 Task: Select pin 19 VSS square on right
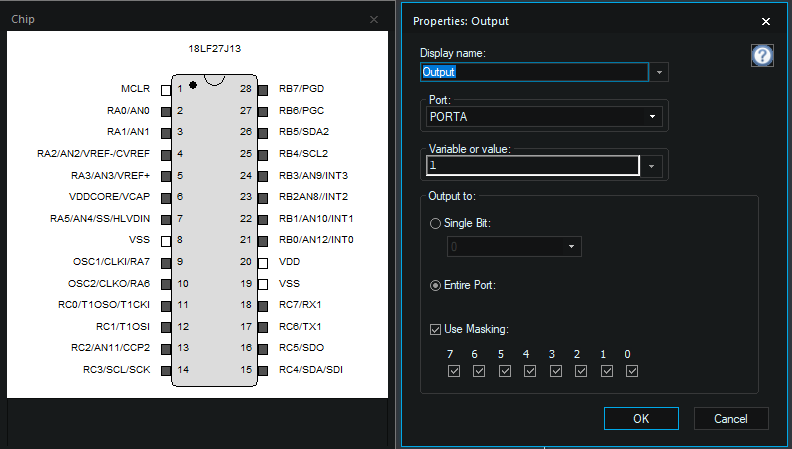263,284
